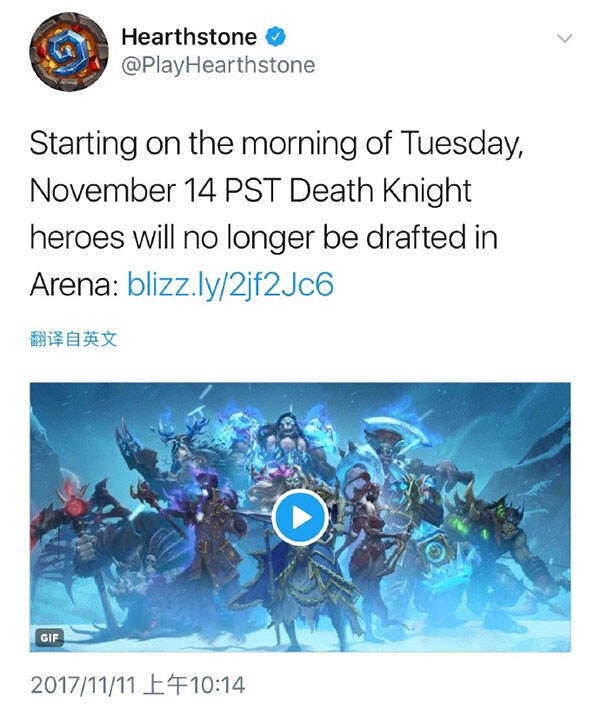Open the @PlayHearthstone handle
This screenshot has width=600, height=710.
pyautogui.click(x=218, y=65)
